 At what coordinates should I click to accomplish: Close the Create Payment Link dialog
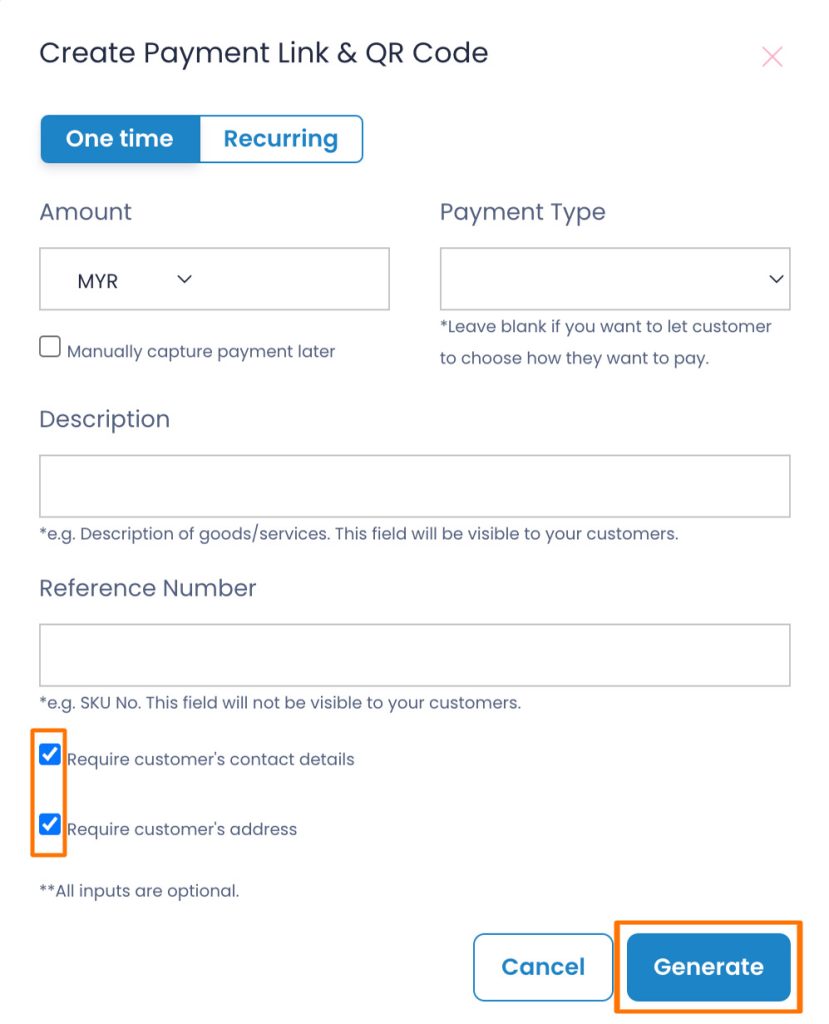point(772,57)
